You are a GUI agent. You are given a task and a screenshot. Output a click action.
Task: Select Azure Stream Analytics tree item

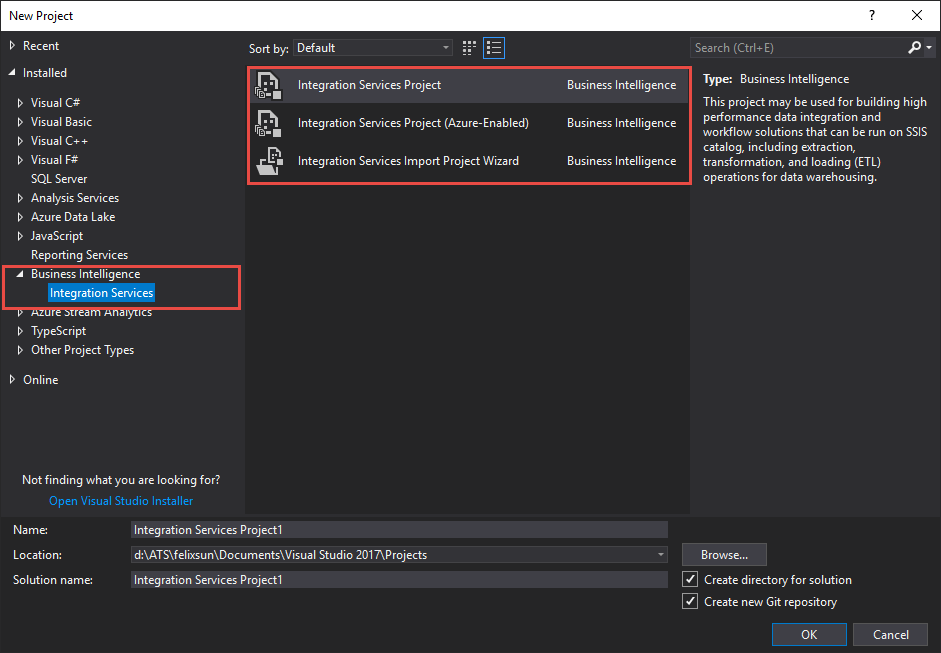(91, 312)
